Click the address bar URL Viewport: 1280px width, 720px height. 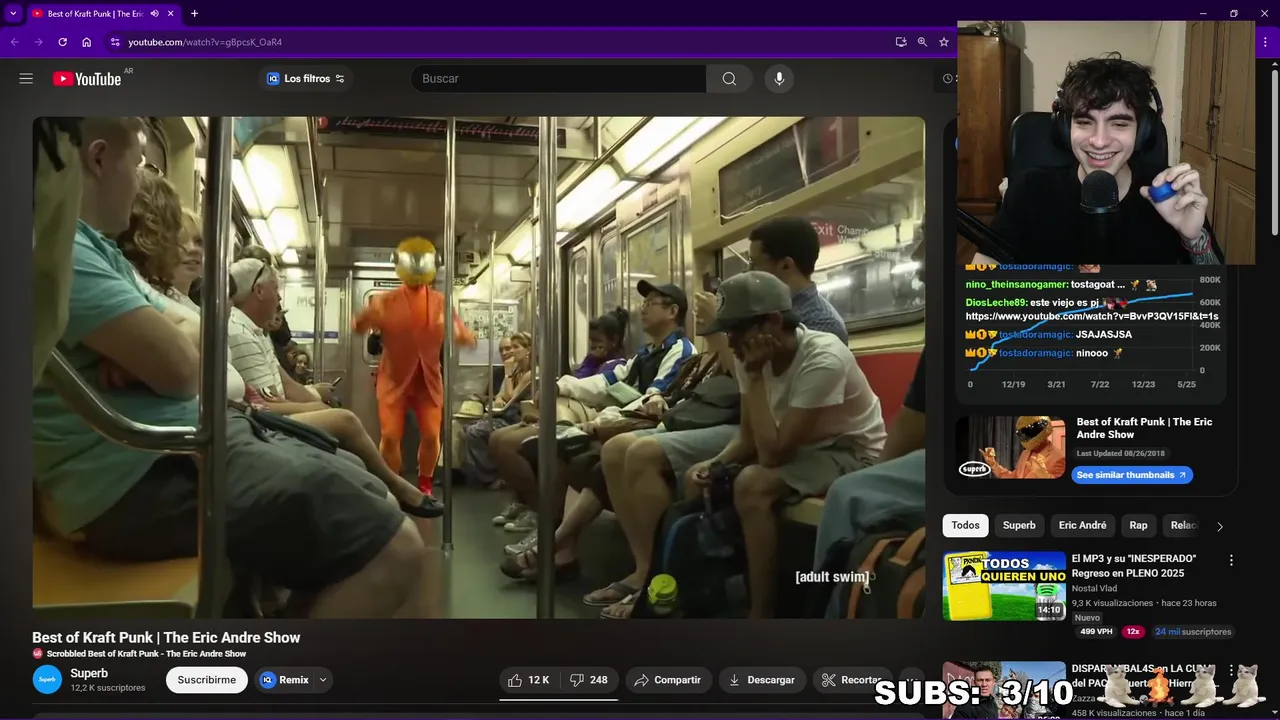(205, 42)
